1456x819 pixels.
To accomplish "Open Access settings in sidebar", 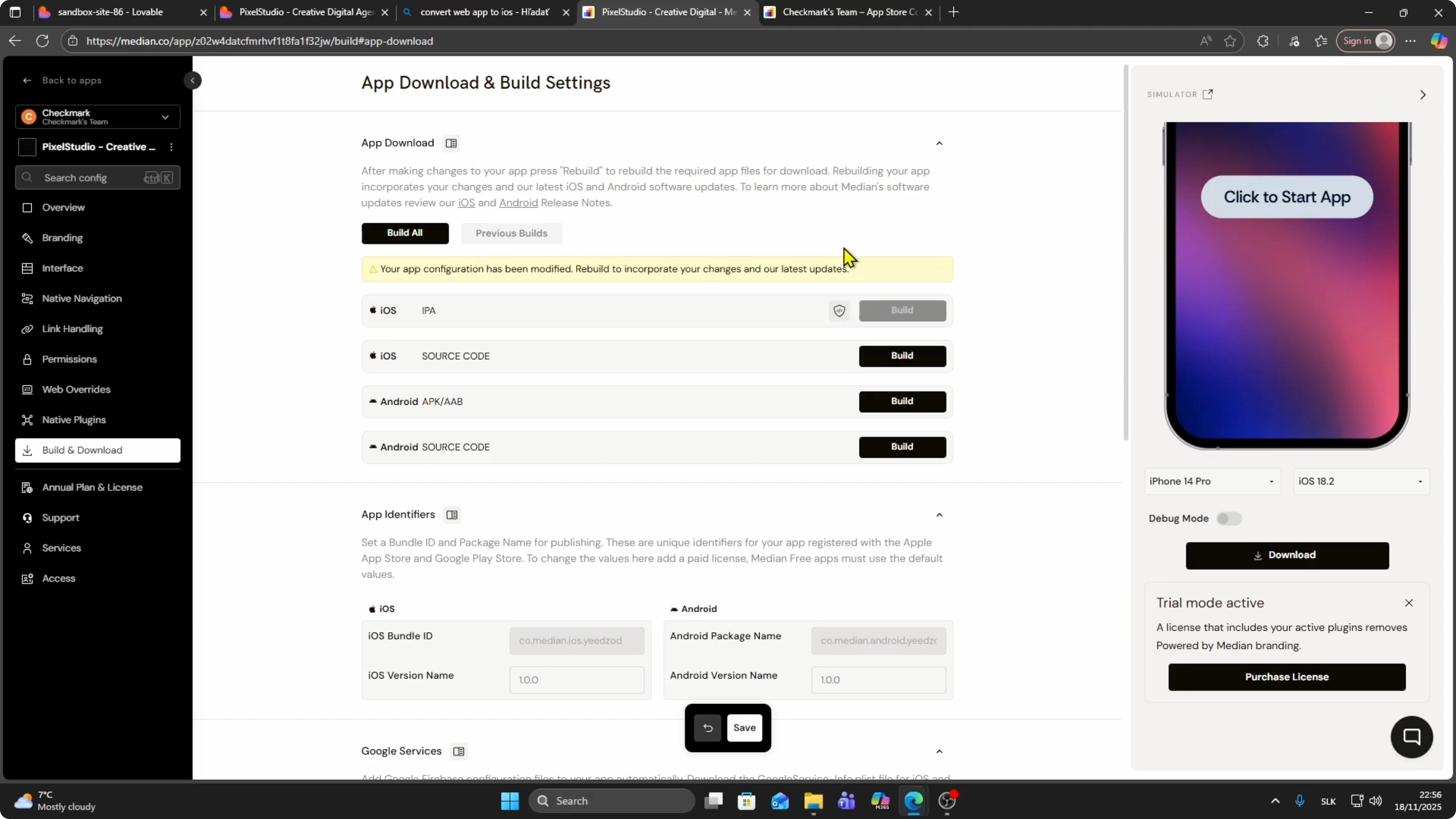I will click(98, 579).
